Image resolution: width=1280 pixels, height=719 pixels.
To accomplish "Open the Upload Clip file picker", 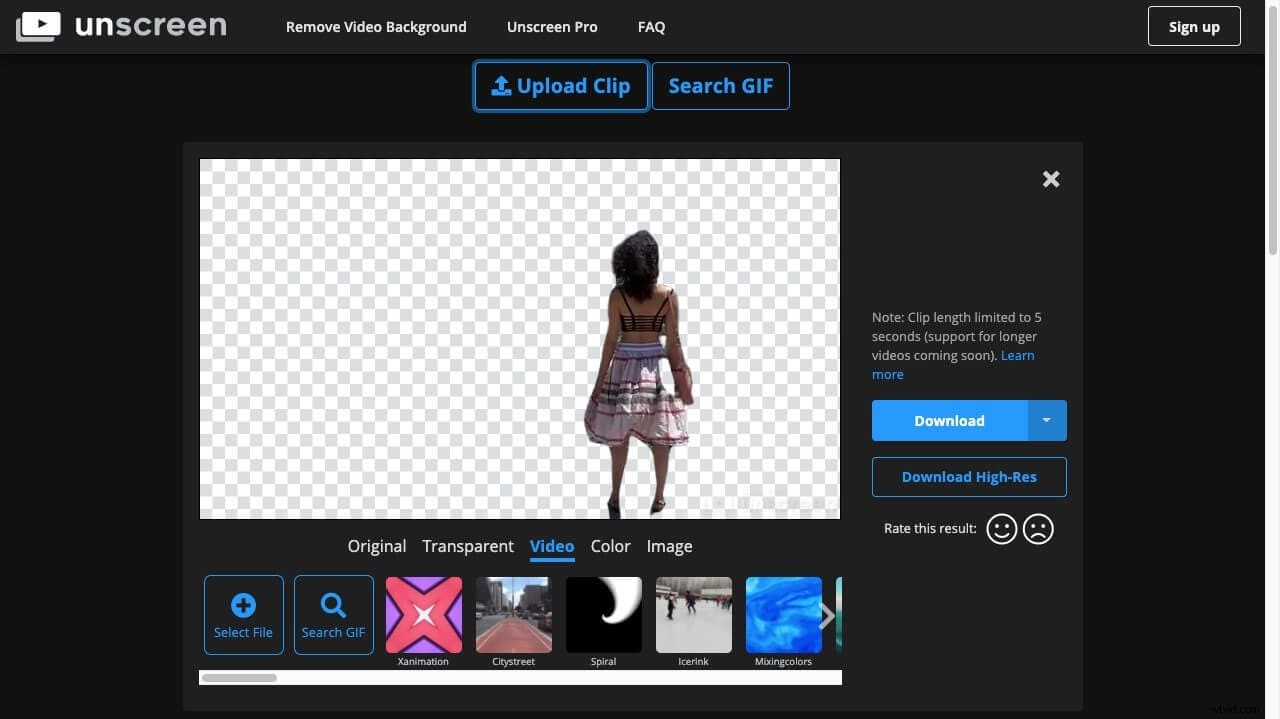I will [560, 86].
